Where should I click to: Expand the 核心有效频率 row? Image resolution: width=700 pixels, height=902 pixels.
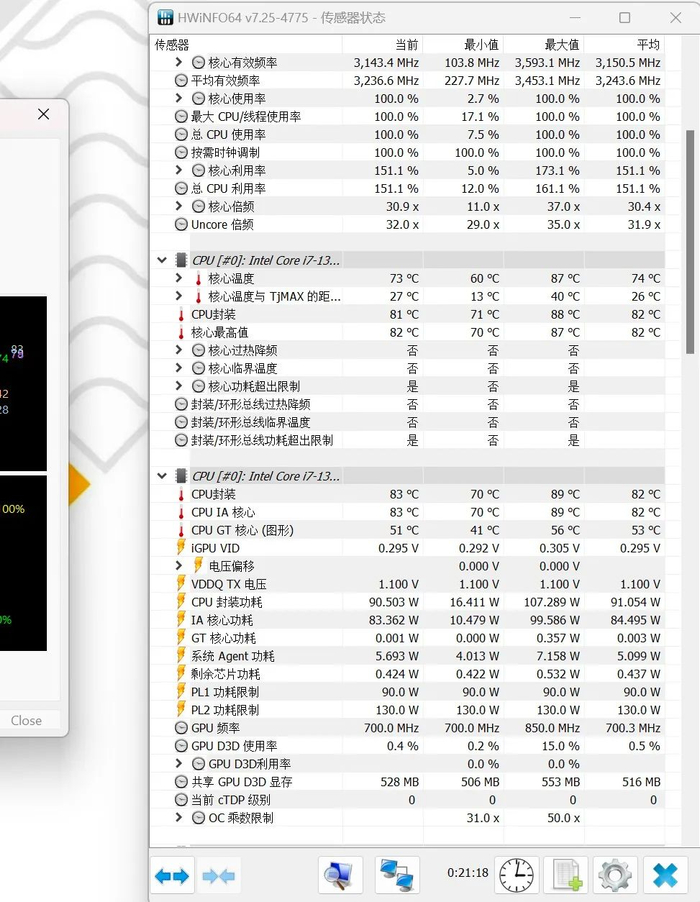(x=179, y=62)
